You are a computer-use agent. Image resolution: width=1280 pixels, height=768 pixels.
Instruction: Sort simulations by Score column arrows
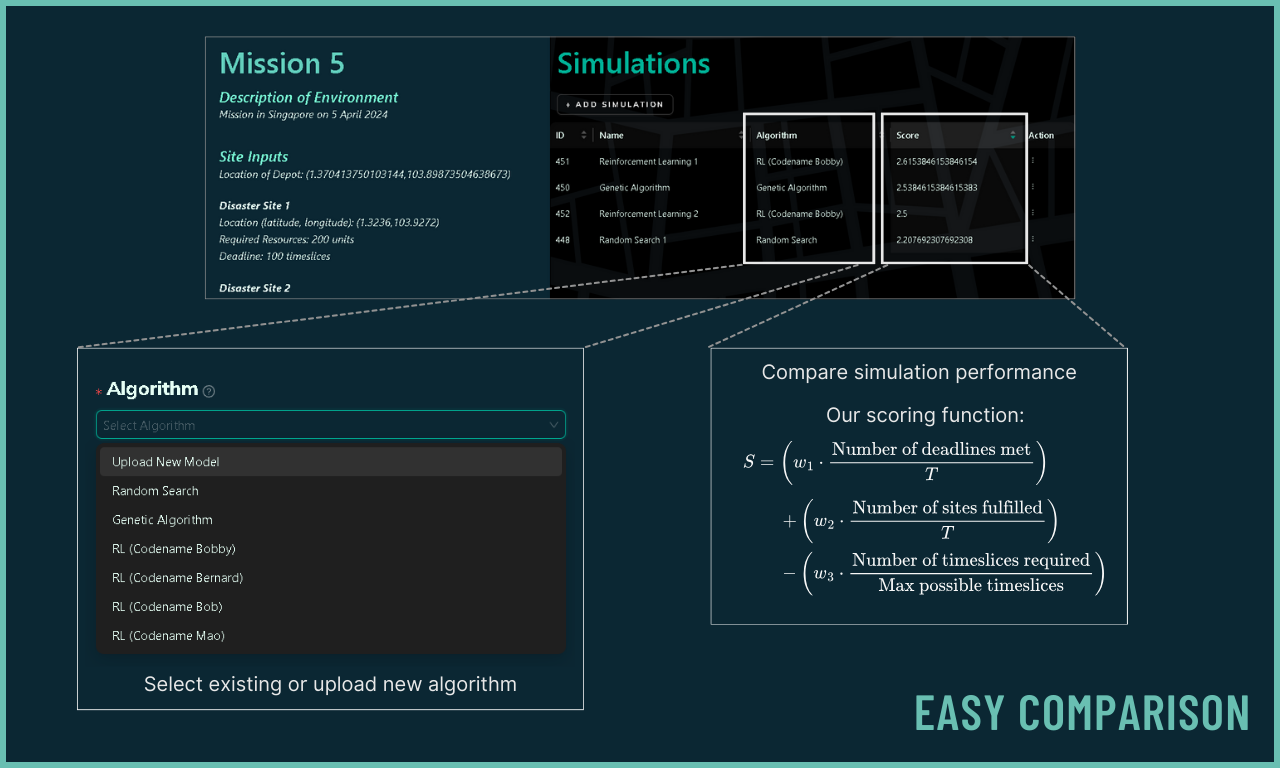tap(1012, 135)
